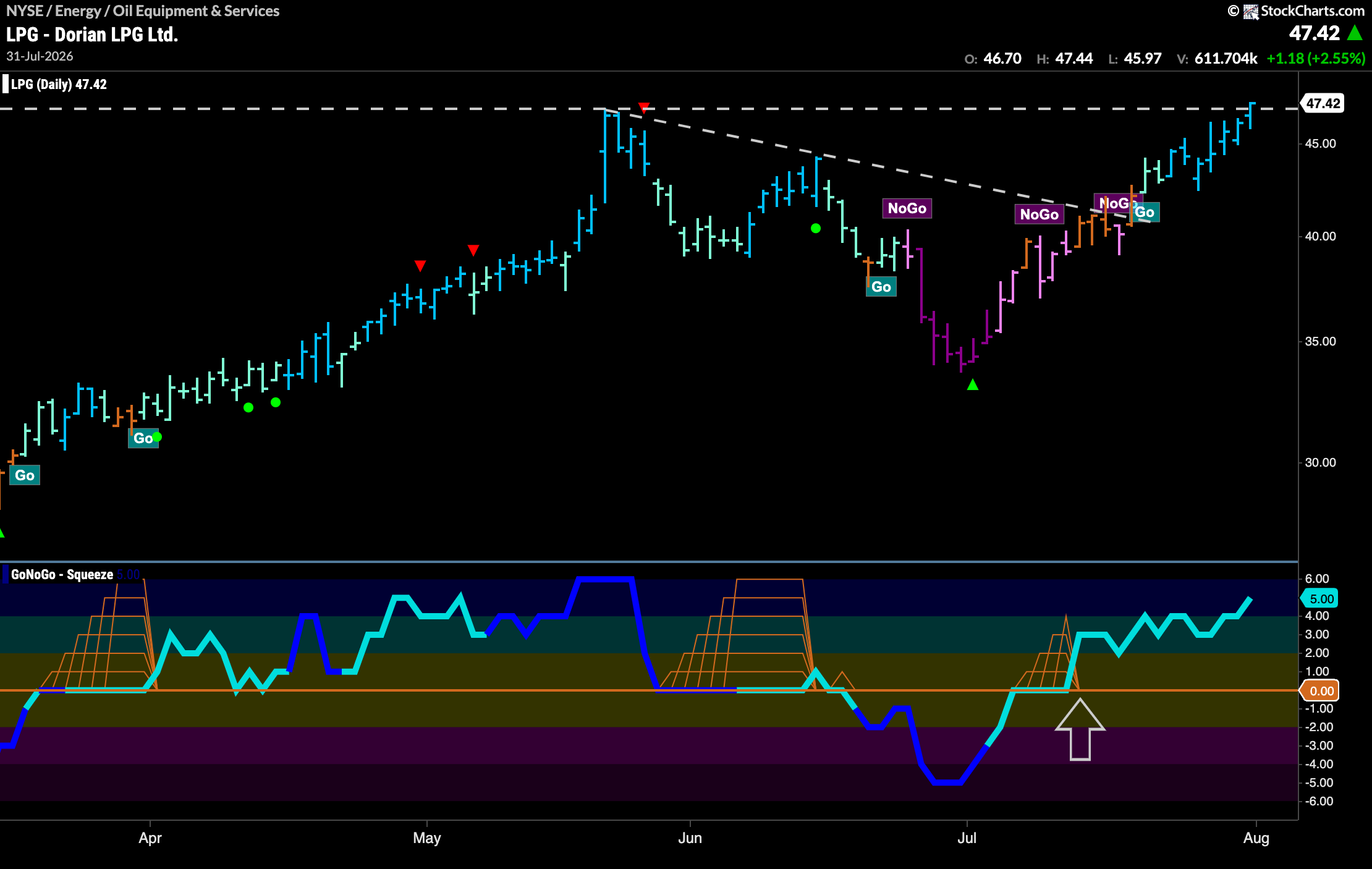Click the 'LPG - Dorian LPG Ltd.' title
This screenshot has width=1372, height=869.
pos(92,35)
